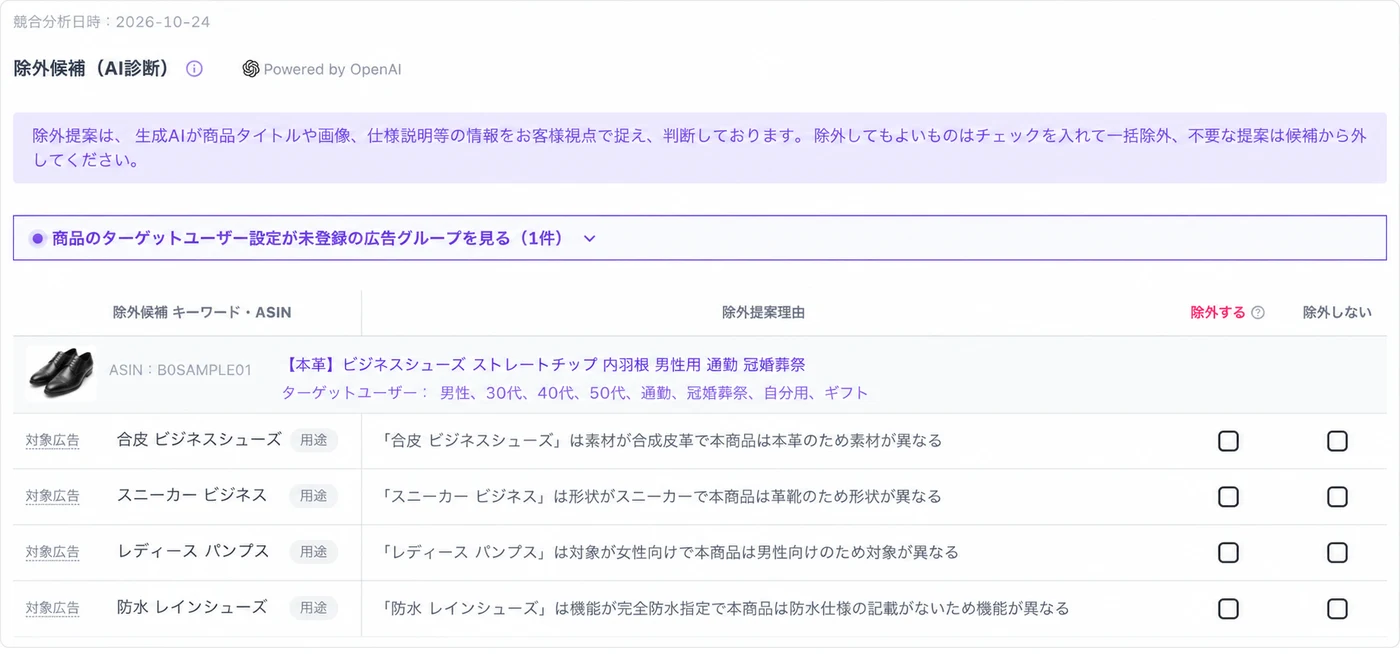Open the 【本革】ビジネスシューズ product title link
This screenshot has height=654, width=1400.
pyautogui.click(x=544, y=365)
